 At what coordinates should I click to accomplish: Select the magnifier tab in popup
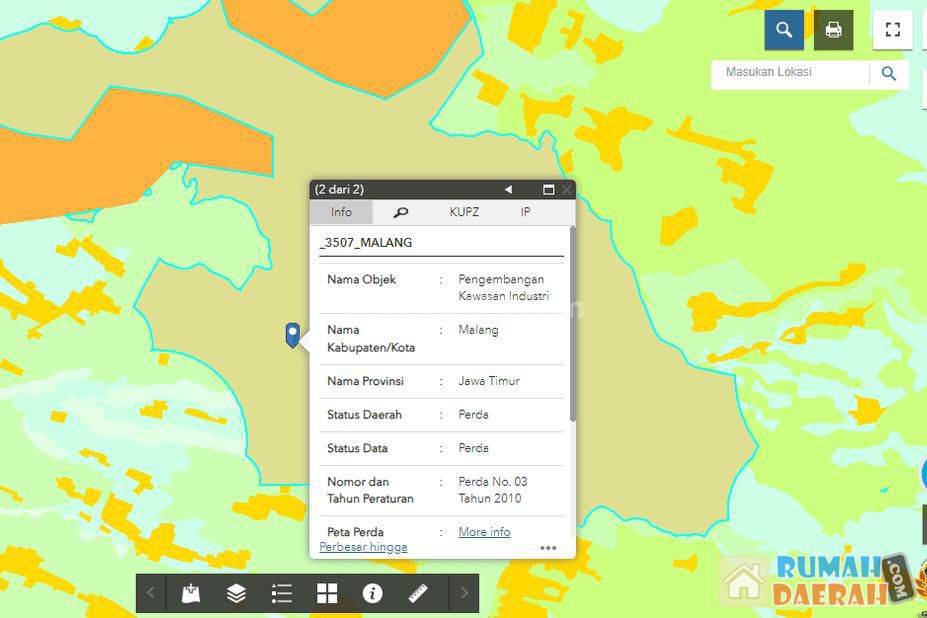click(400, 212)
